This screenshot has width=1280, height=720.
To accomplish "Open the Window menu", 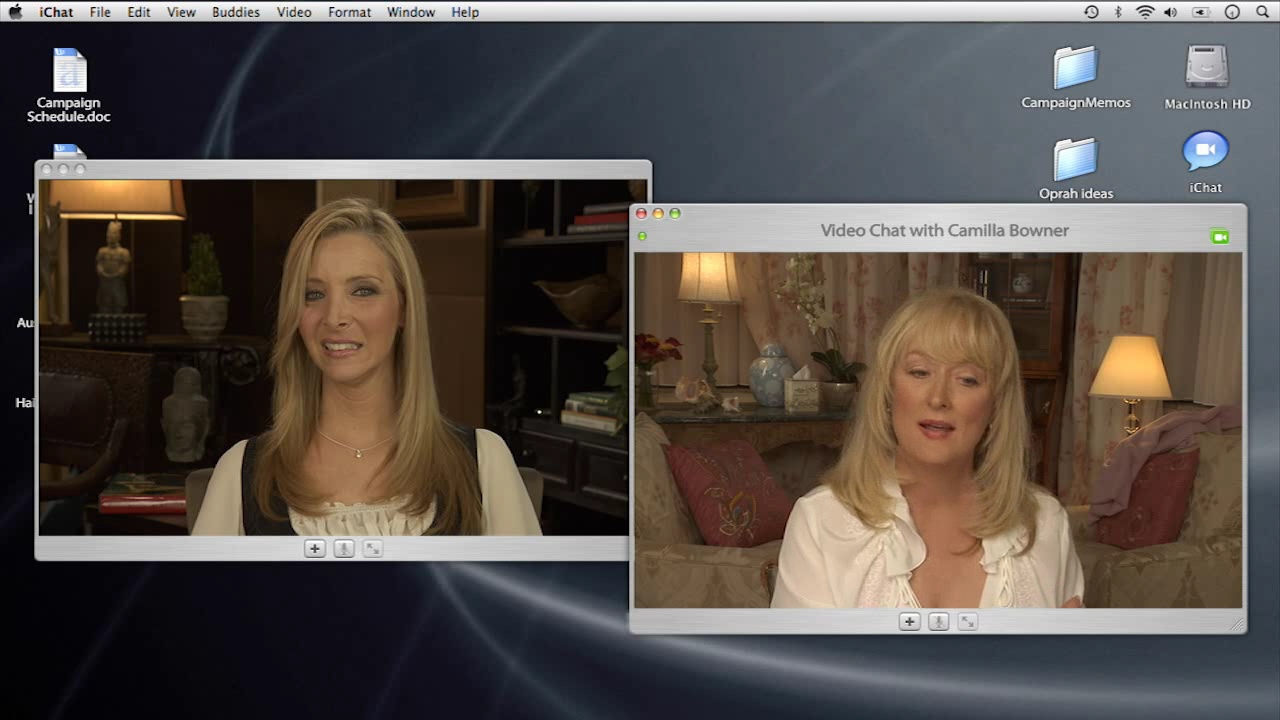I will pyautogui.click(x=411, y=12).
